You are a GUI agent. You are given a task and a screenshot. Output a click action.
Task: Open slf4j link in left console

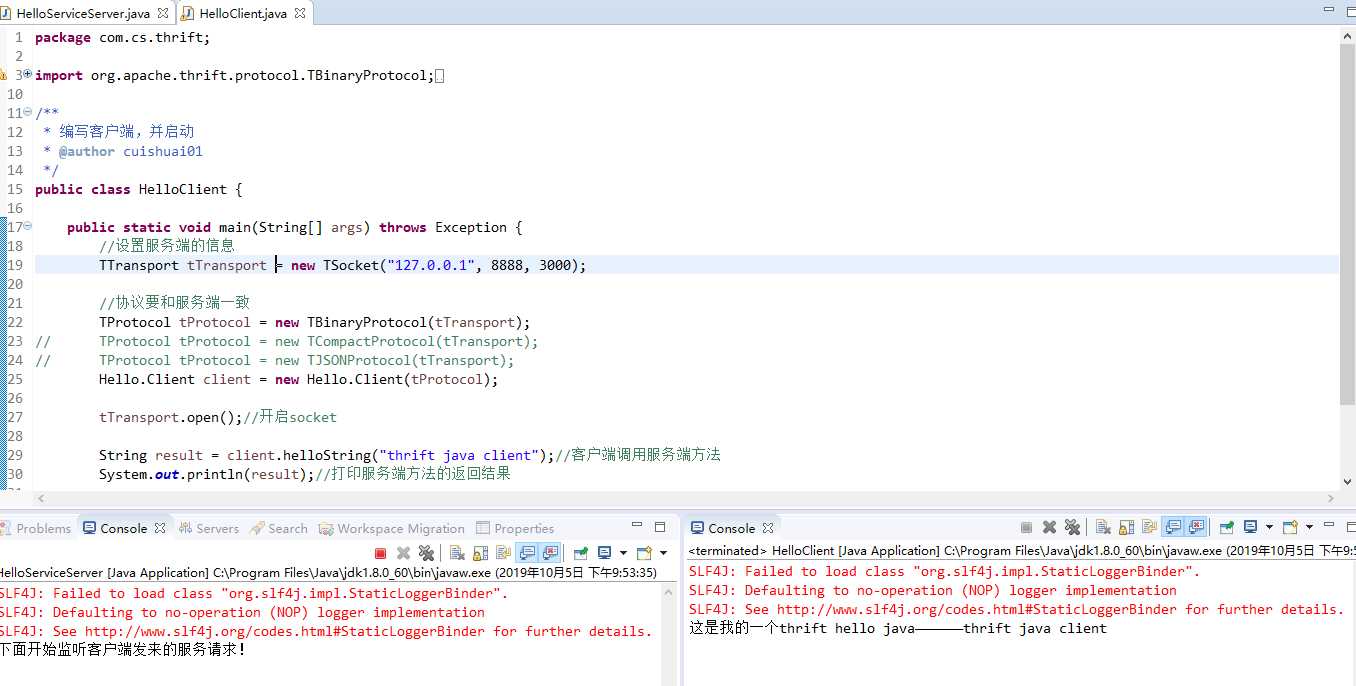point(283,631)
